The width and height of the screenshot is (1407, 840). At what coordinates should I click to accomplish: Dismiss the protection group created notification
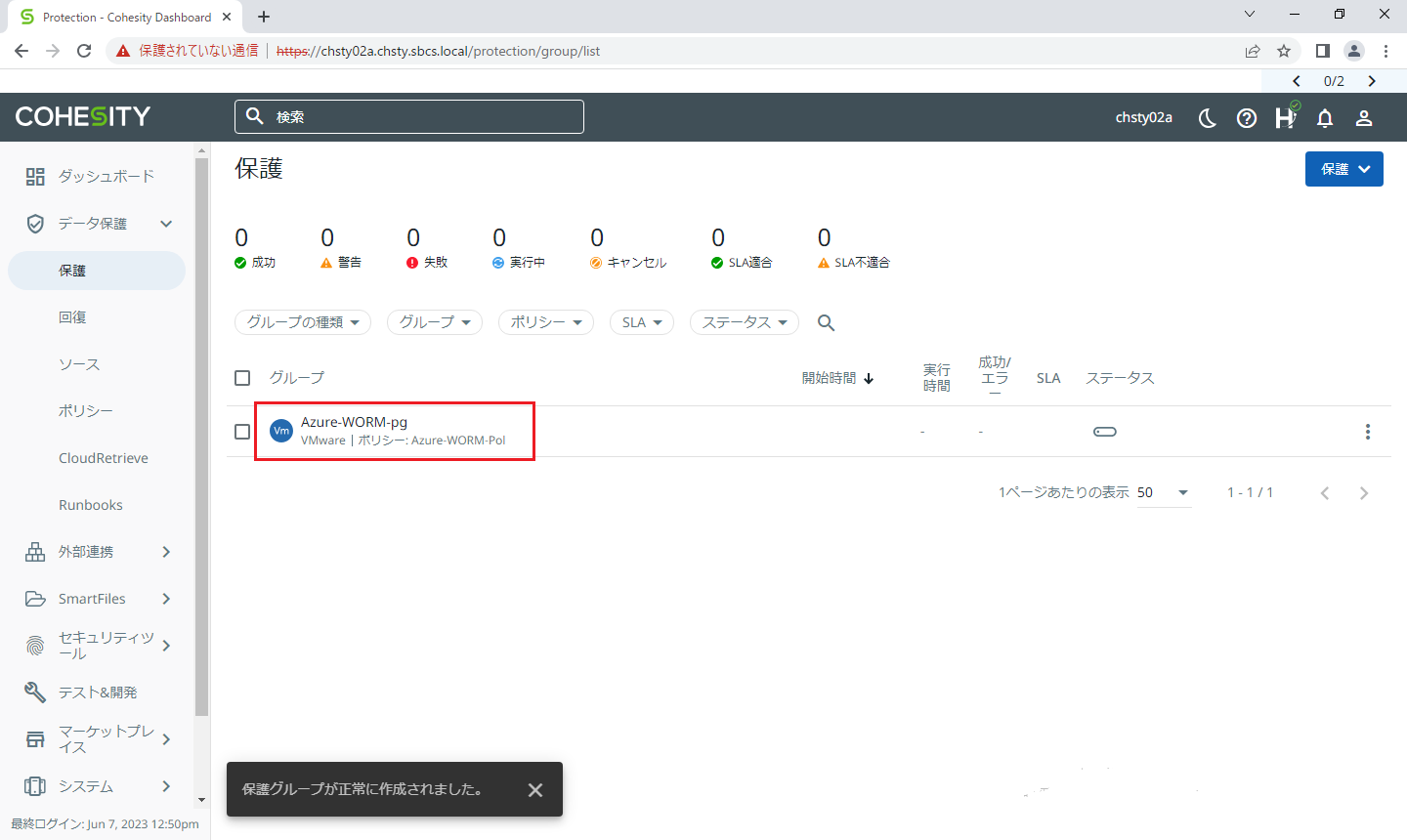coord(535,790)
